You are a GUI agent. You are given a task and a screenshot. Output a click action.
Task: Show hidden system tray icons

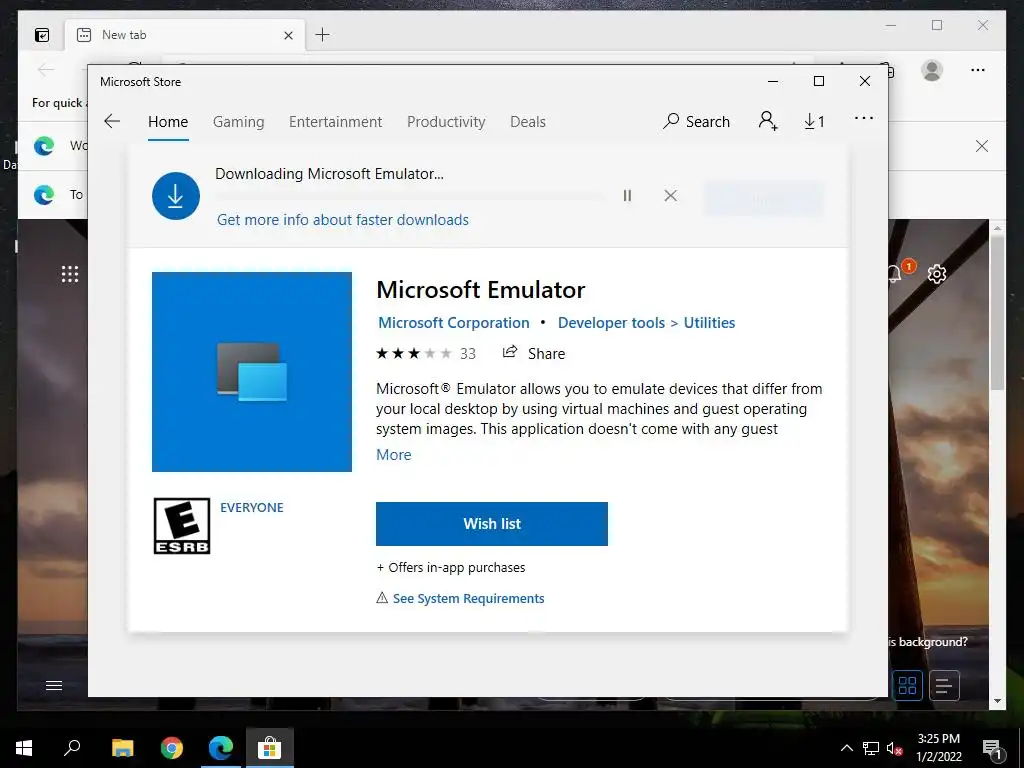(846, 748)
